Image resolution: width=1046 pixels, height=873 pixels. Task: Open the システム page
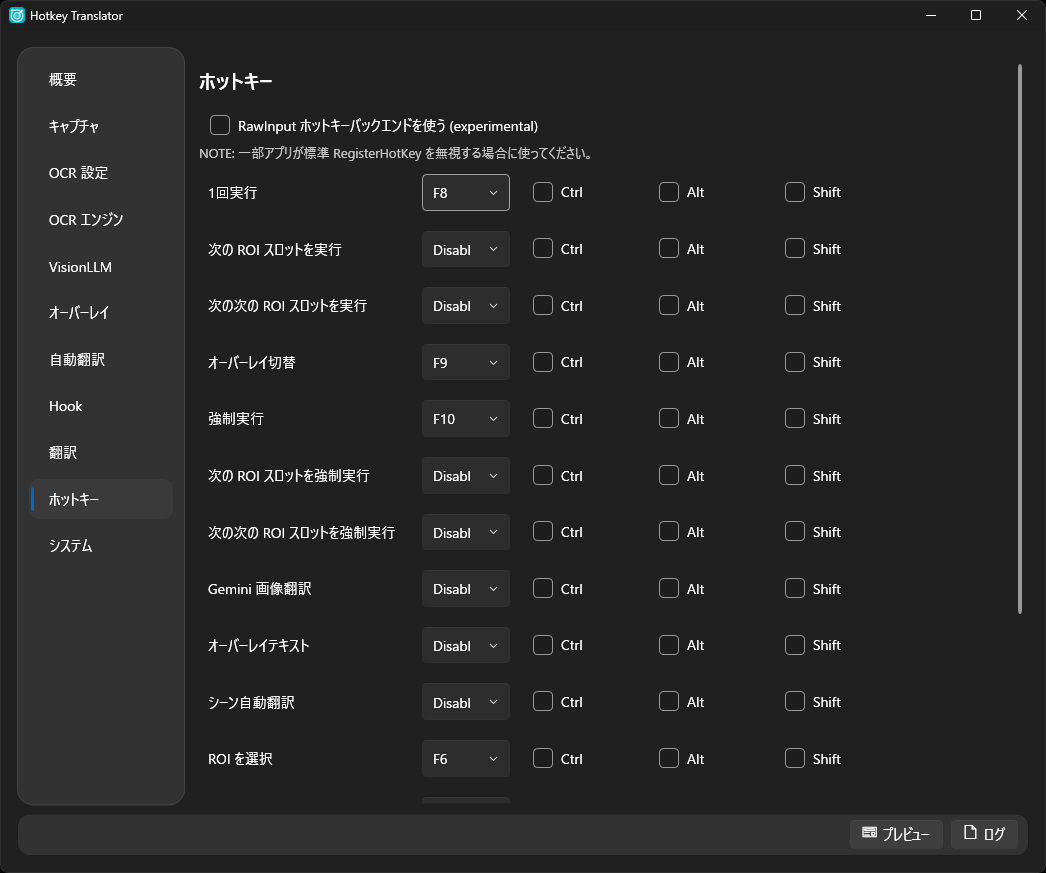tap(101, 546)
